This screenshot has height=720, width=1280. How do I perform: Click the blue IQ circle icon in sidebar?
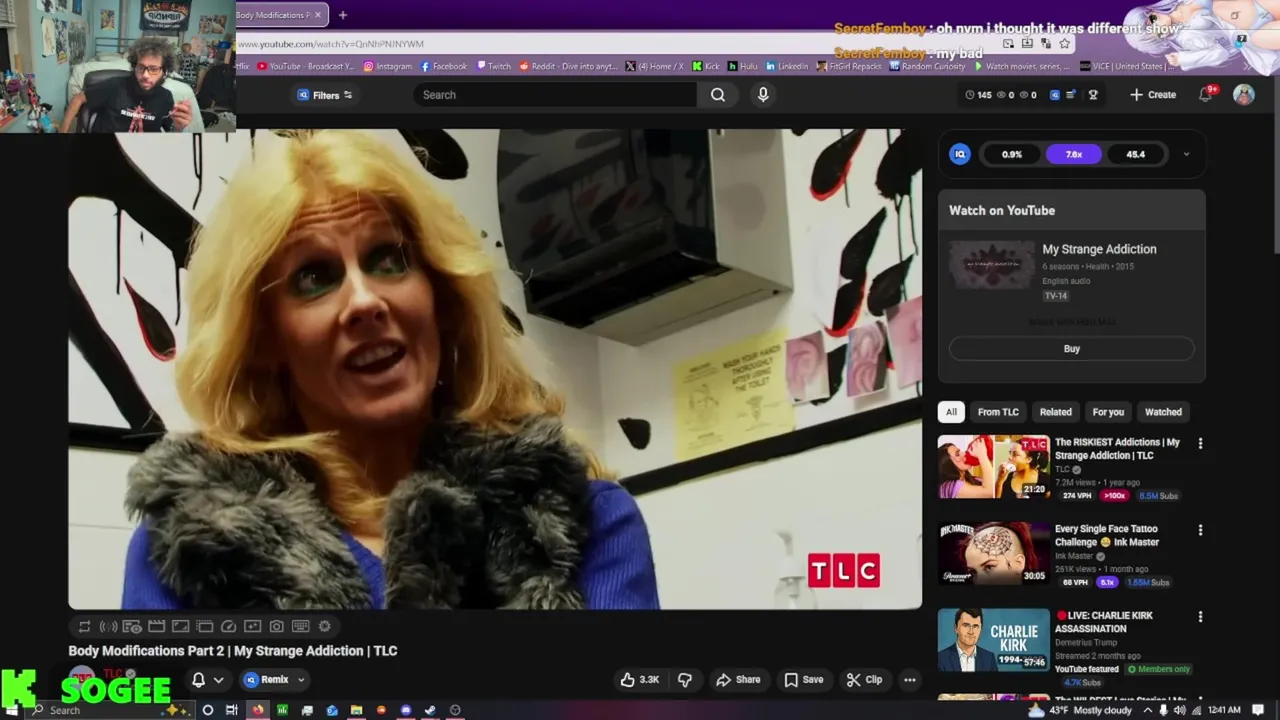(960, 154)
